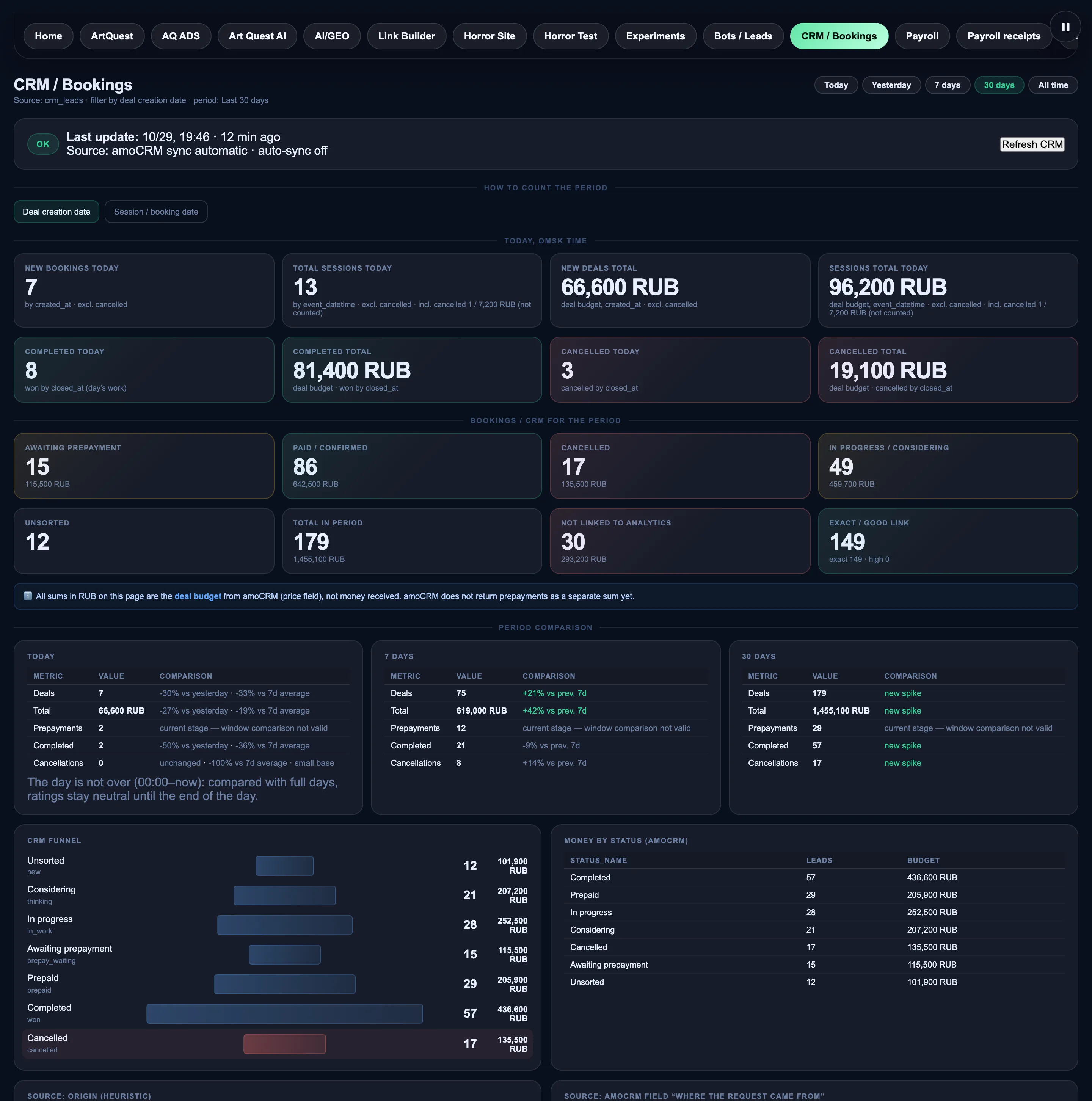Switch to the Payroll receipts tab
The image size is (1092, 1101).
[1004, 36]
